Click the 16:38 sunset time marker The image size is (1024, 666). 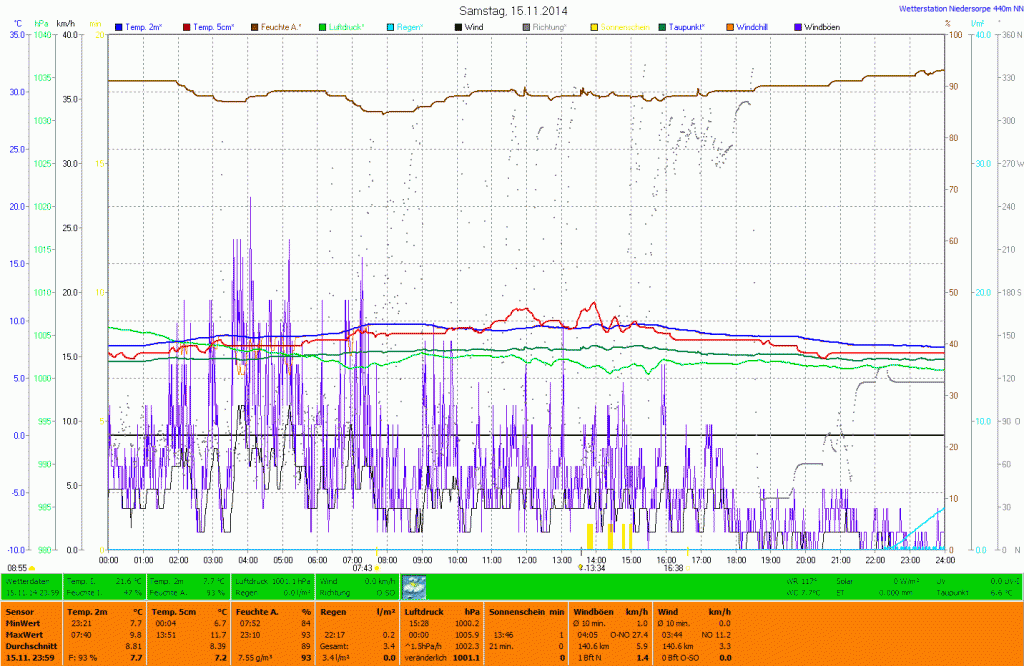(x=671, y=568)
